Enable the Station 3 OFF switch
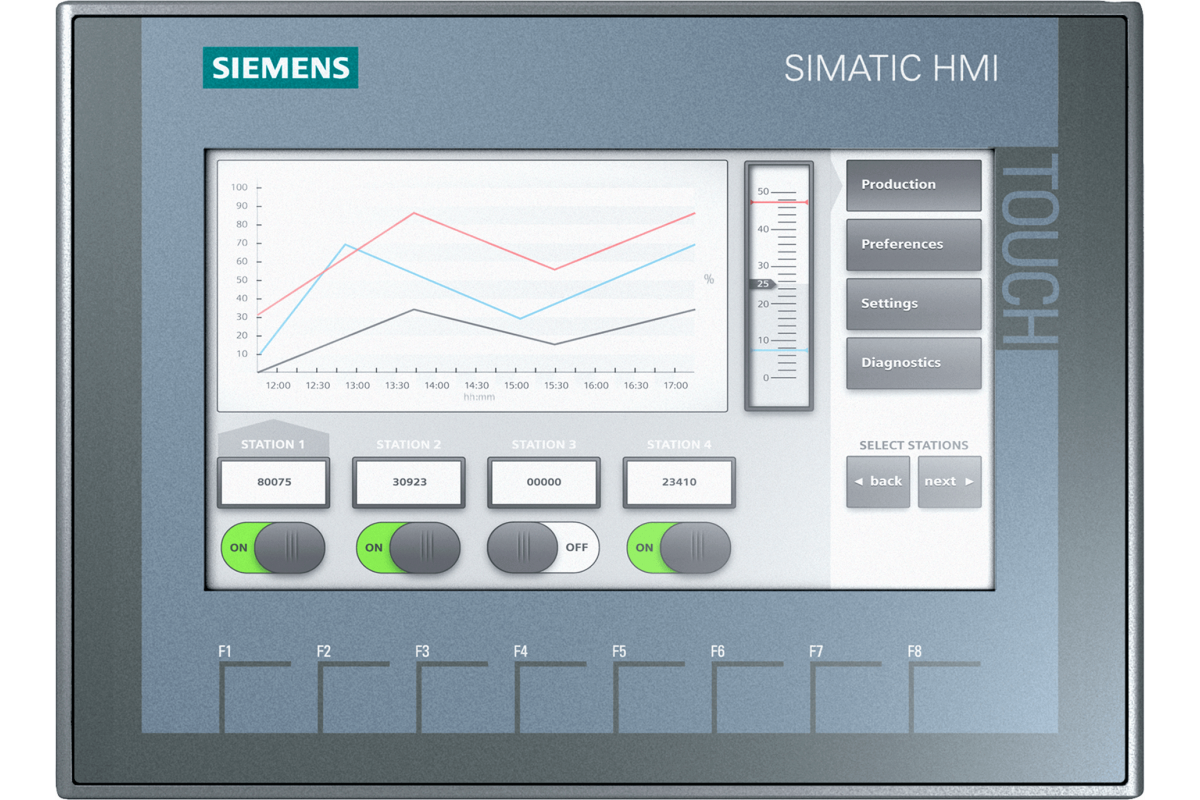 pyautogui.click(x=543, y=548)
